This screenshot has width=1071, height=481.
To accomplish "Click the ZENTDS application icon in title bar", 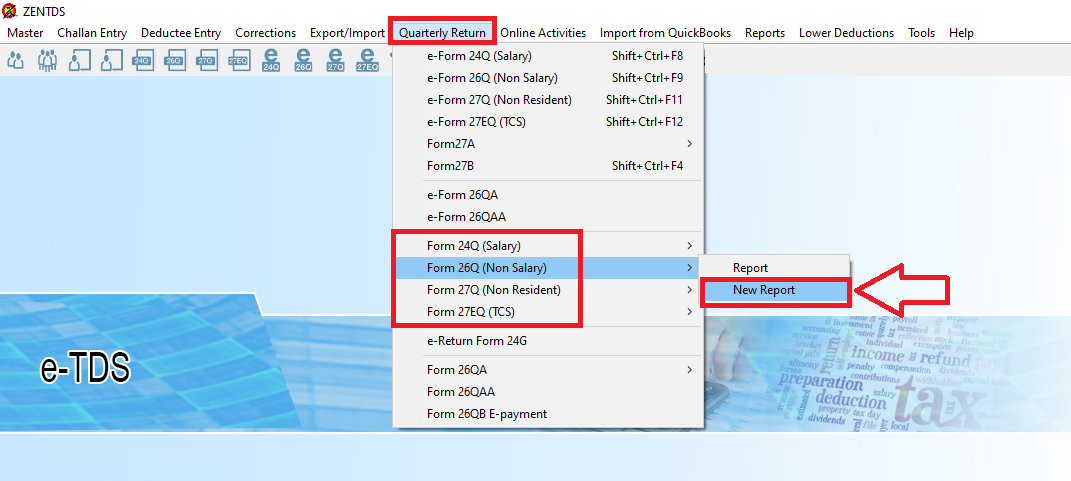I will pyautogui.click(x=10, y=12).
